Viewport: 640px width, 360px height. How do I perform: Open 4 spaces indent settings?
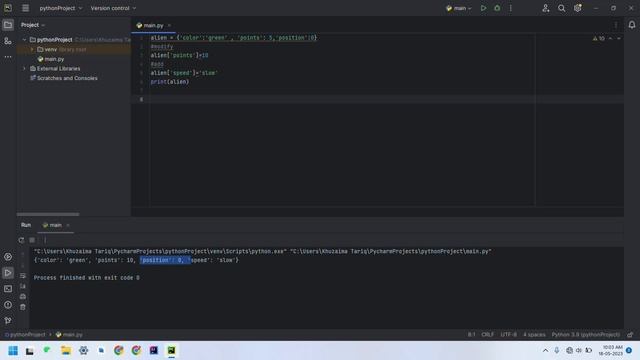(534, 335)
